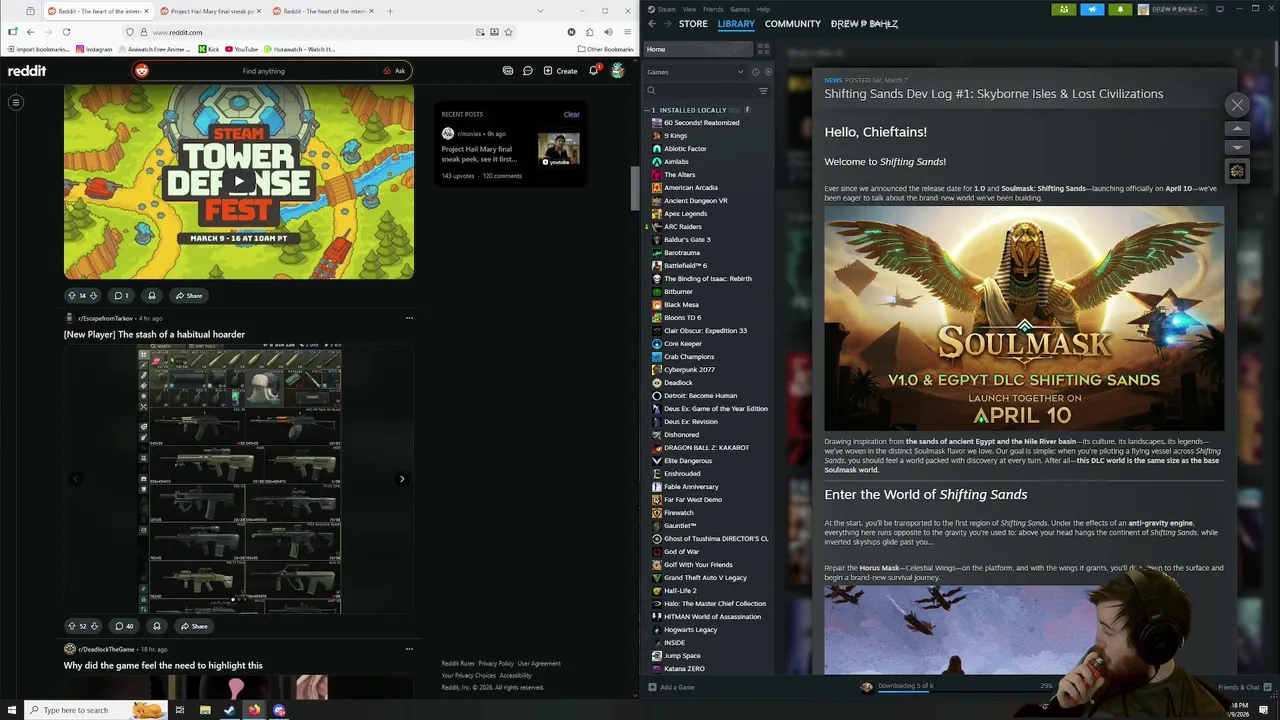Show next image in hoarder stash gallery
The image size is (1280, 720).
tap(402, 479)
